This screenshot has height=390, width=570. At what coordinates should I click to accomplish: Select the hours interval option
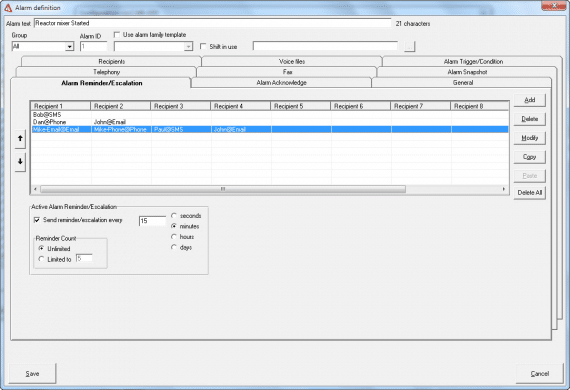coord(174,237)
